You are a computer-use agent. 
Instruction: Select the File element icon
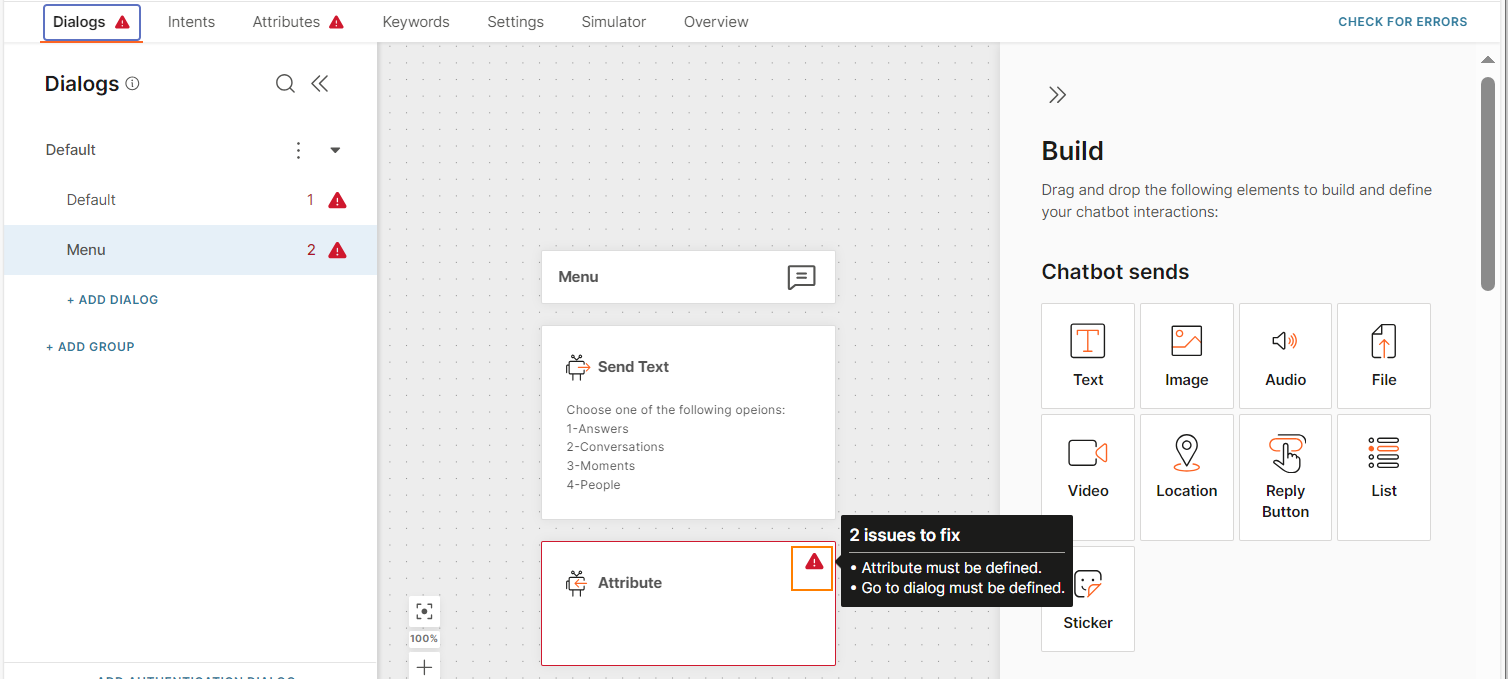click(x=1383, y=341)
